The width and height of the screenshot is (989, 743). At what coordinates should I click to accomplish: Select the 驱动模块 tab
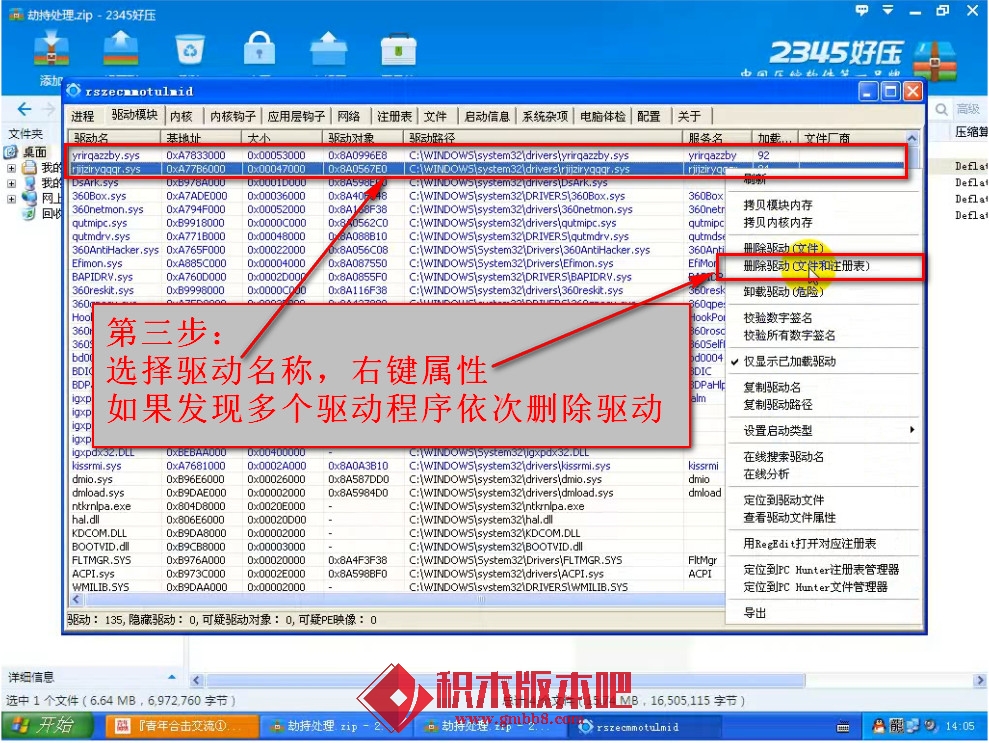[134, 115]
